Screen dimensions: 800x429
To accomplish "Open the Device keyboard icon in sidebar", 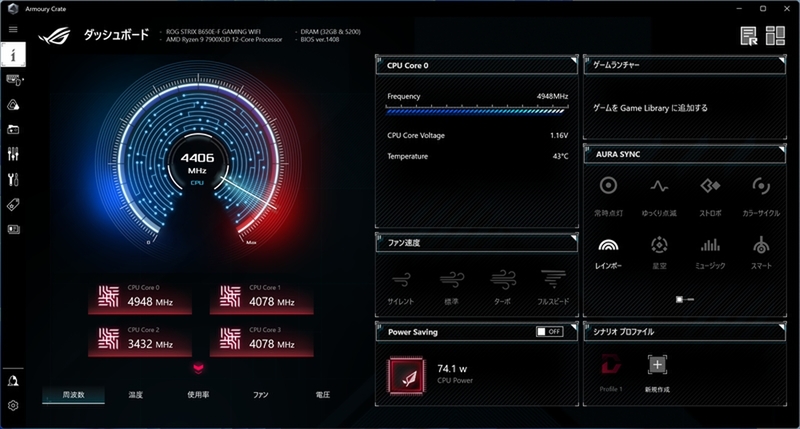I will tap(14, 80).
